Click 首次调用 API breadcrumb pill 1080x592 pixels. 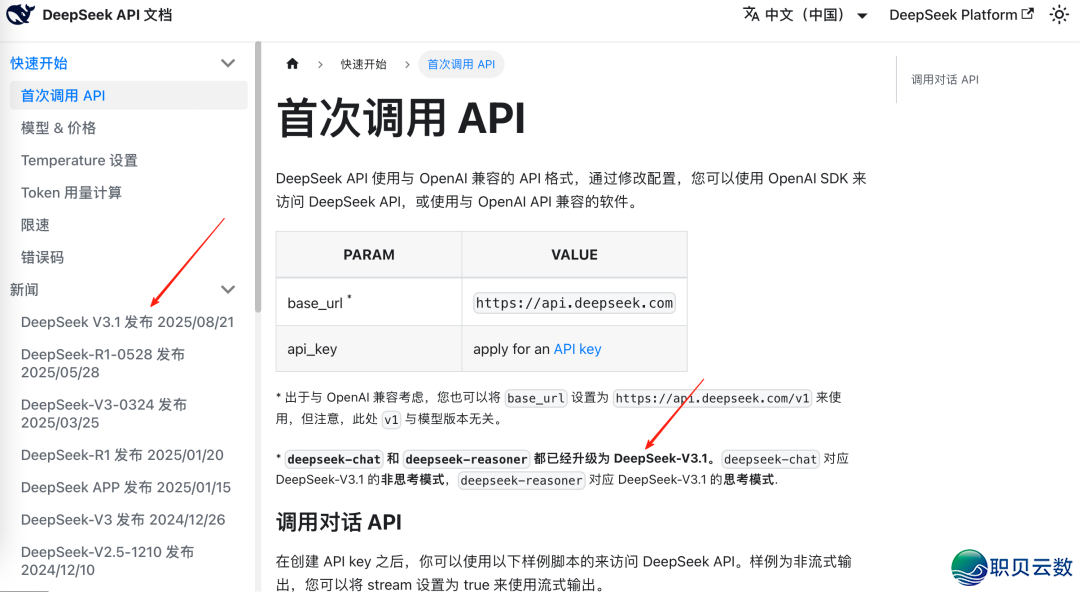point(461,64)
